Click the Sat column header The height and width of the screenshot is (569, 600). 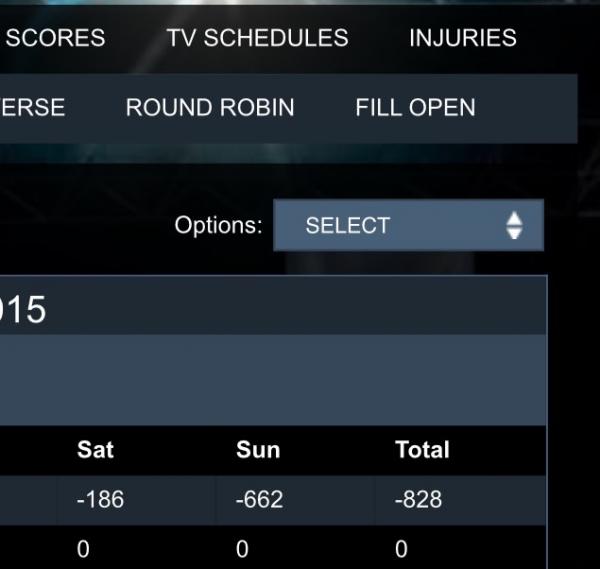coord(95,450)
